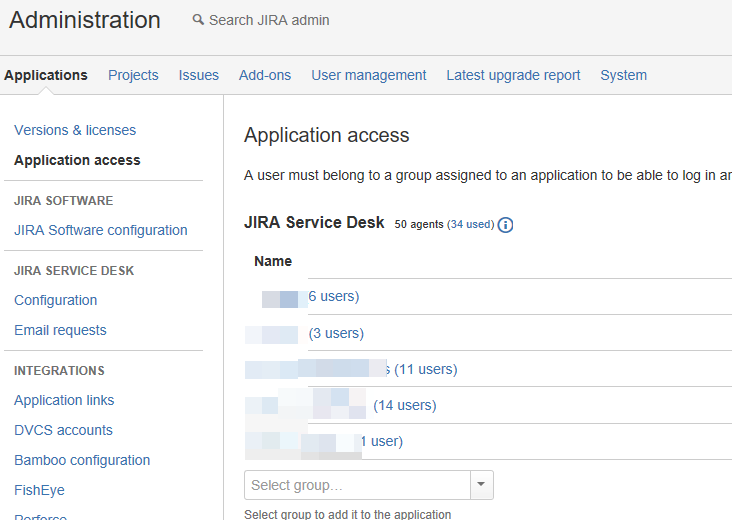Click the Name column header

click(273, 261)
